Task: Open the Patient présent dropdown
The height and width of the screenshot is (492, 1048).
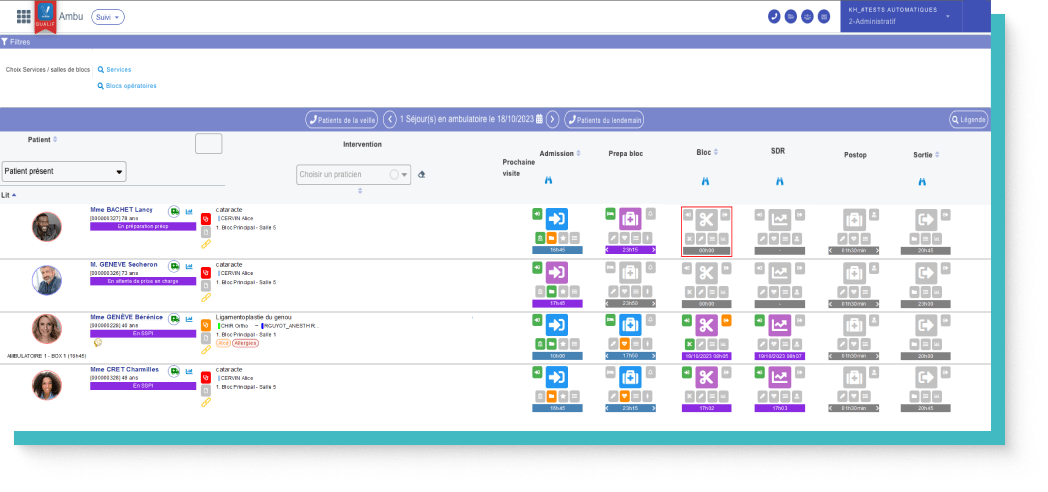Action: click(64, 171)
